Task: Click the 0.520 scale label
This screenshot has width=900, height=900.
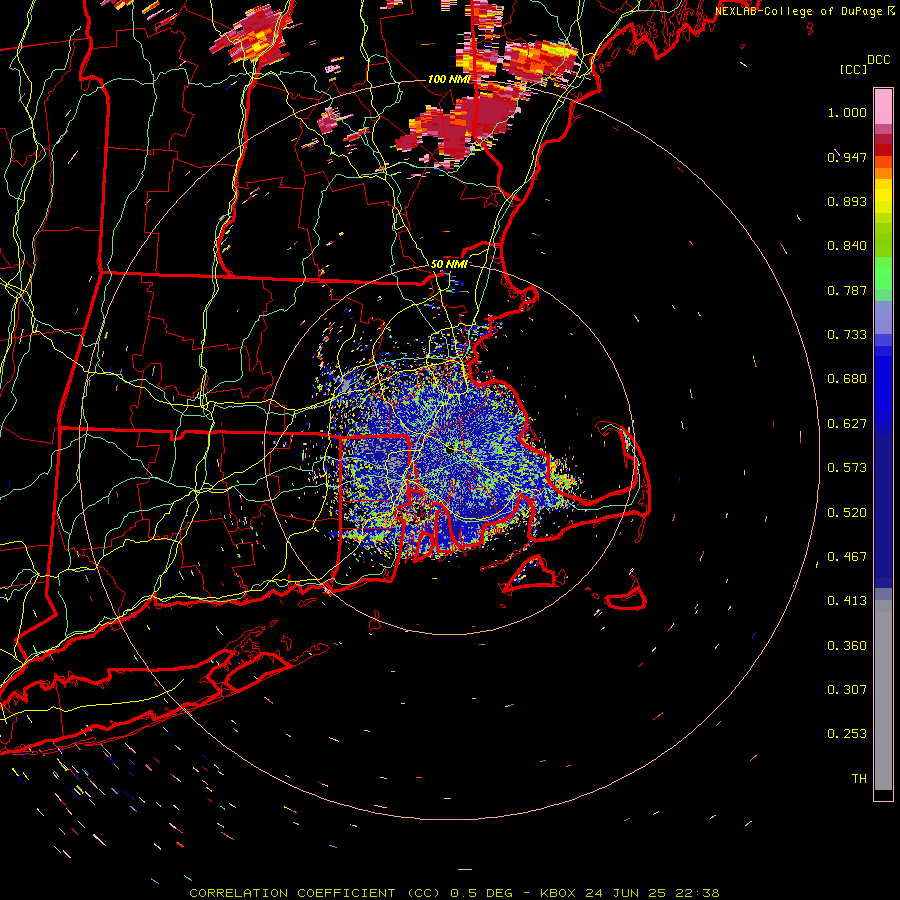Action: 847,513
